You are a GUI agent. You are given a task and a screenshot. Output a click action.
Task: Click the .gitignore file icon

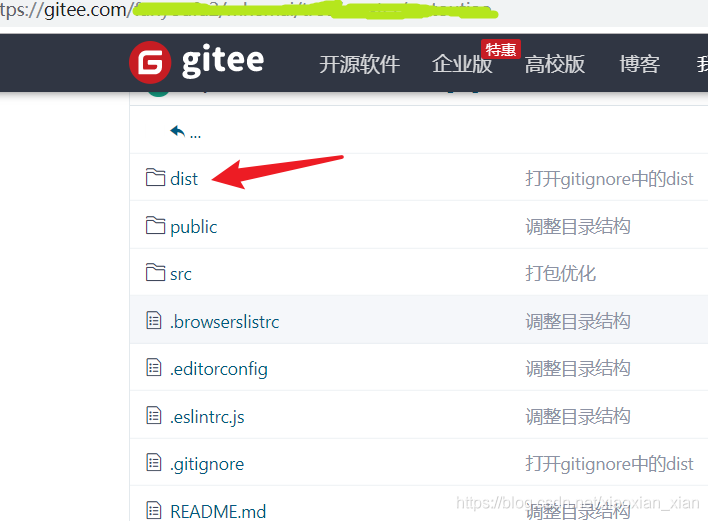point(154,463)
